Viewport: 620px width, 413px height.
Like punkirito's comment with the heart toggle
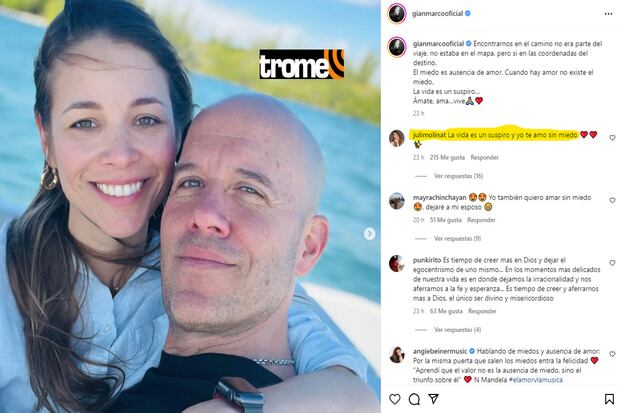point(612,263)
